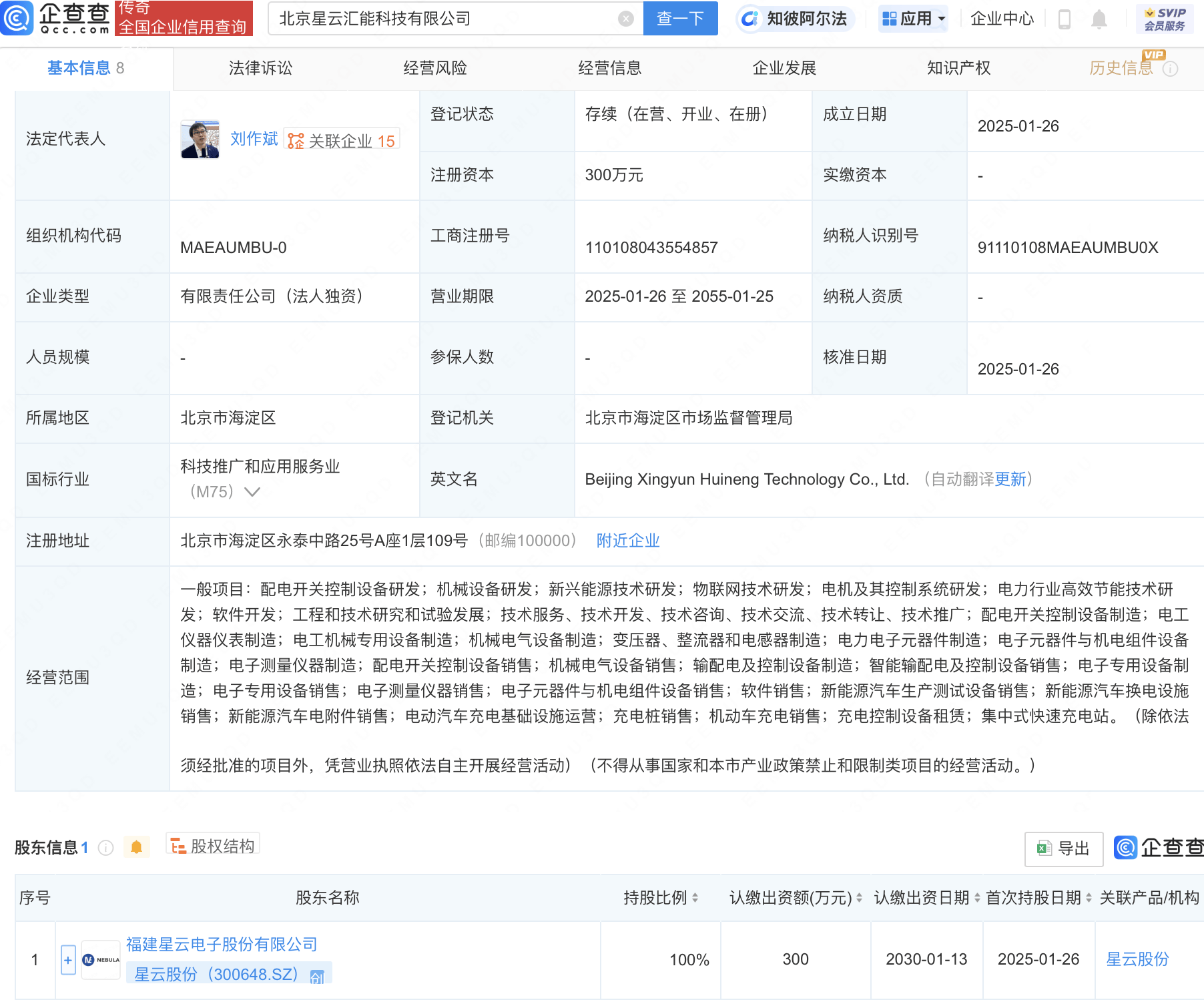Sort by 首次持股日期 column arrows

click(1089, 898)
